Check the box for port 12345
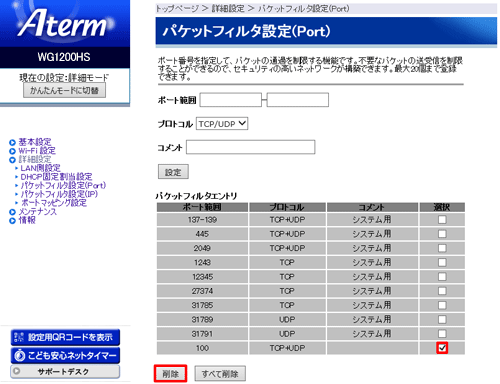 442,277
